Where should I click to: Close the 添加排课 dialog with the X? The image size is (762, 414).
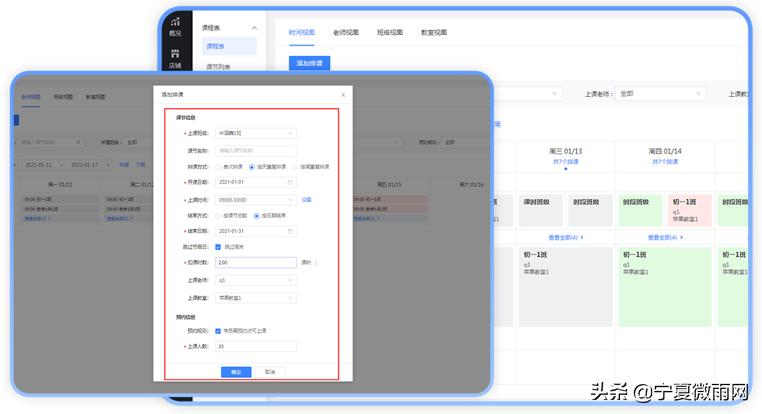pos(343,95)
